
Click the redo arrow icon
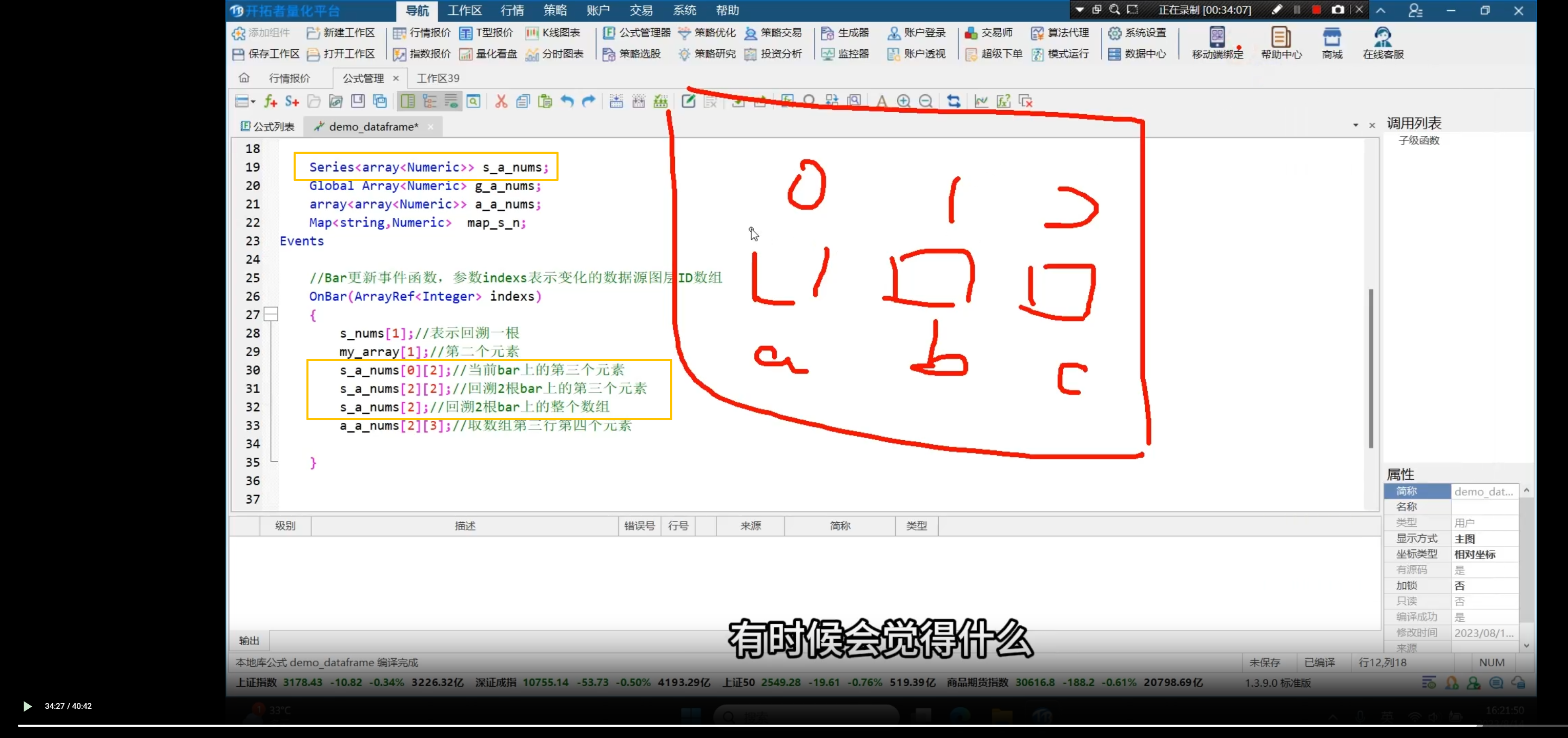(589, 101)
